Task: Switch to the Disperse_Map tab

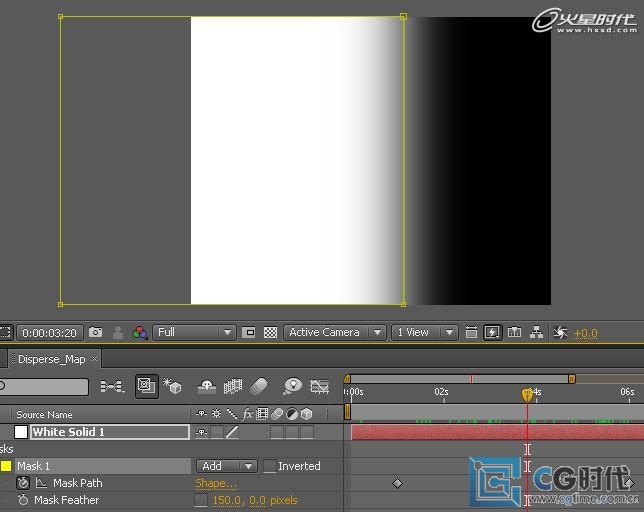Action: point(52,359)
